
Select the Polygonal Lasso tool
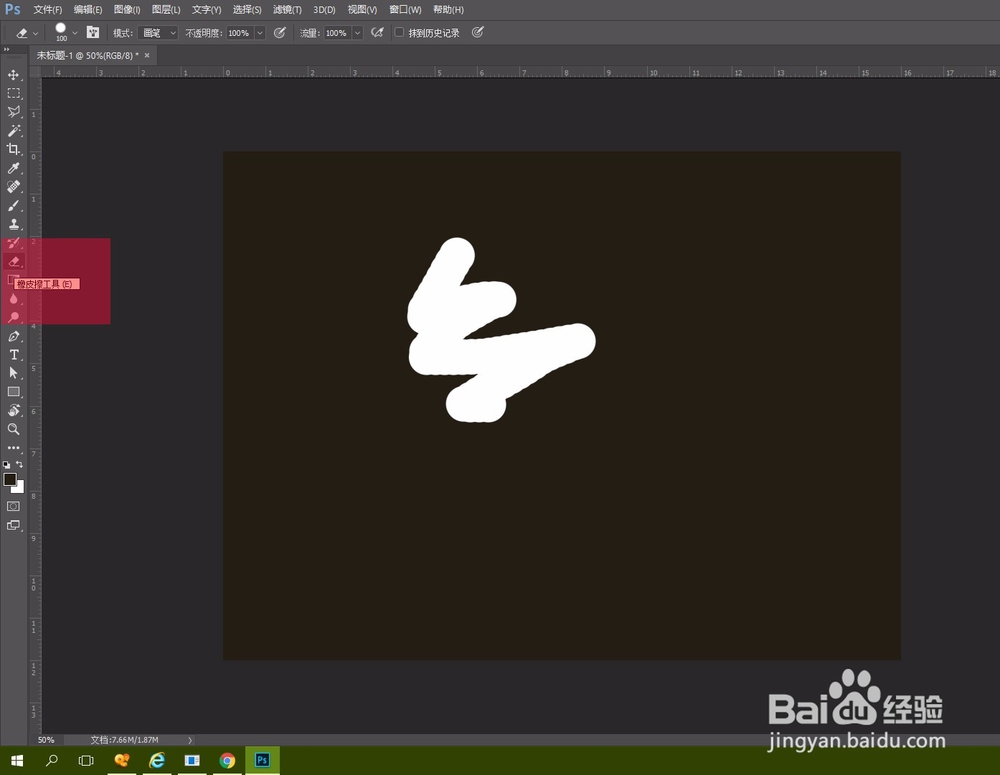click(x=13, y=112)
